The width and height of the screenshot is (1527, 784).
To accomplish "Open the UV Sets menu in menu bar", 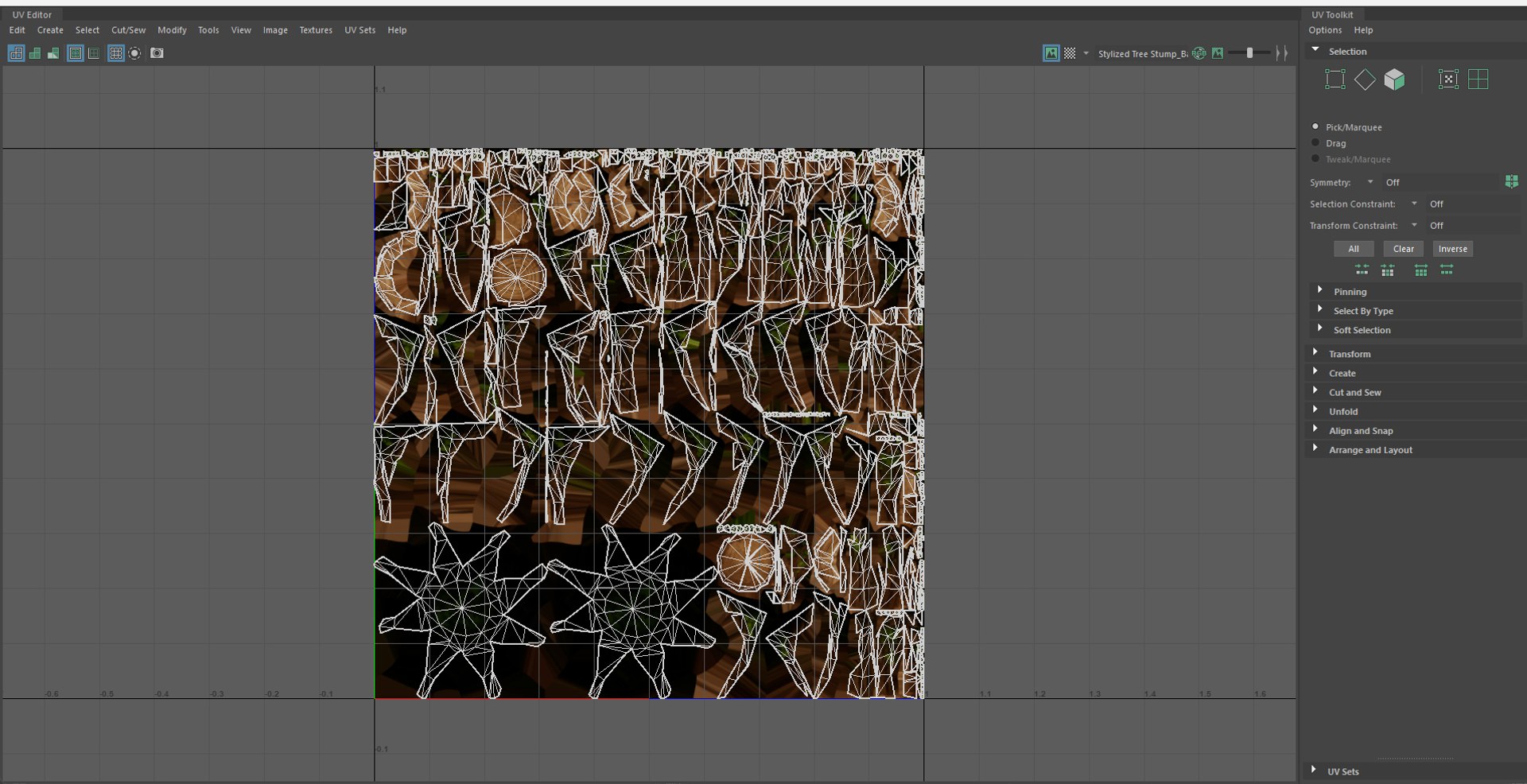I will pos(359,30).
